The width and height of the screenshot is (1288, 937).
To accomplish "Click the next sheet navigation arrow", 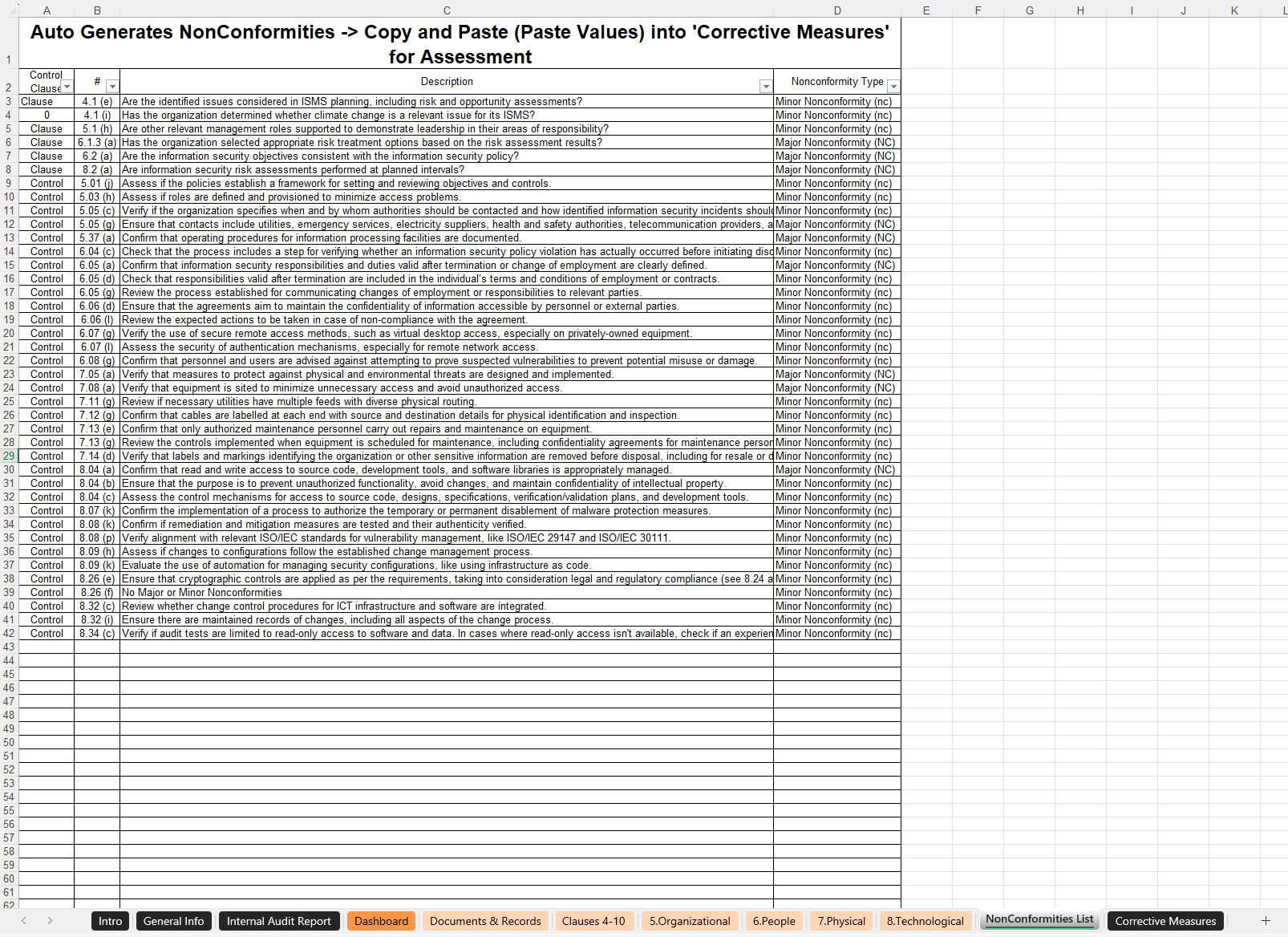I will click(x=50, y=921).
